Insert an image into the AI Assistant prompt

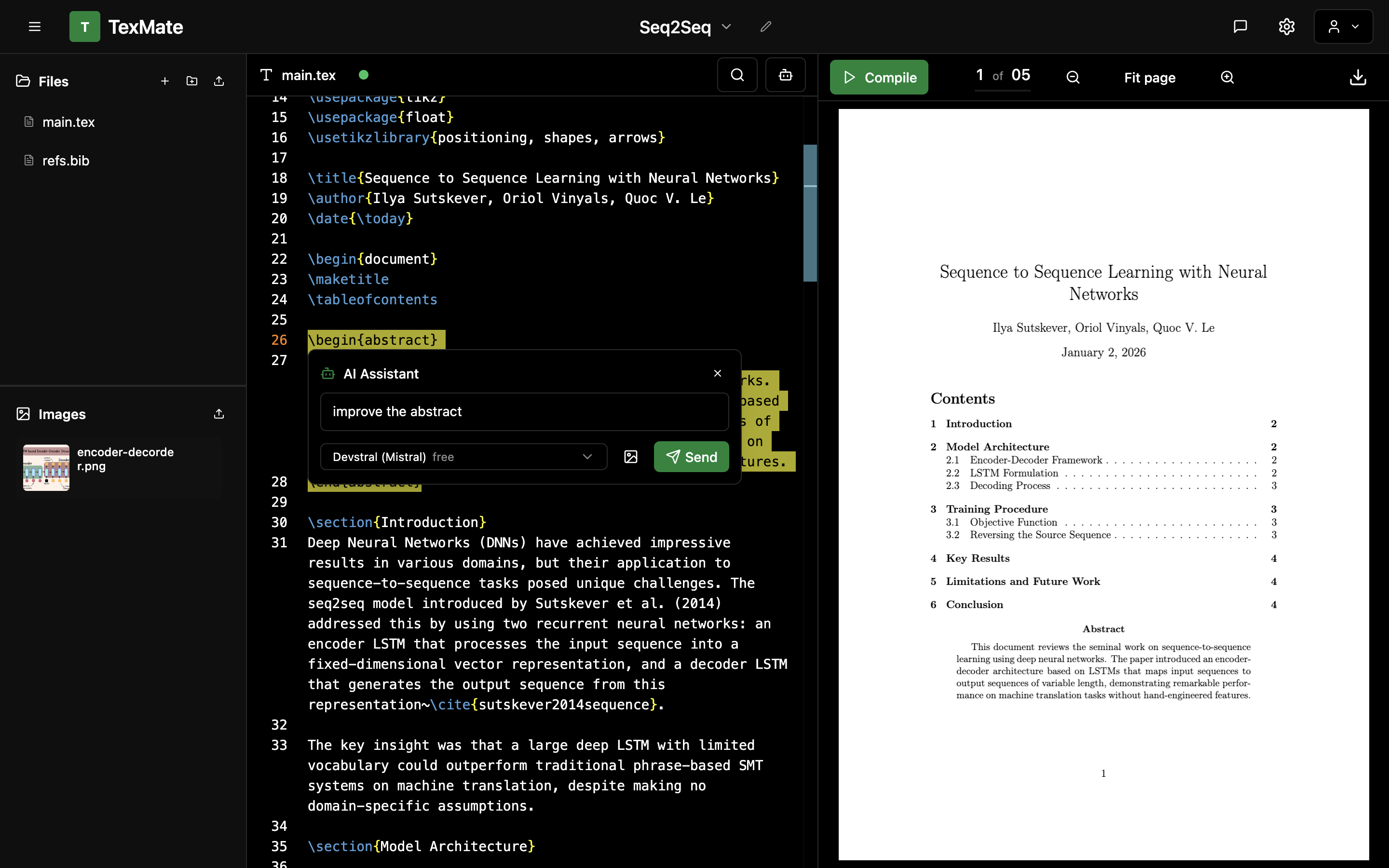[x=631, y=456]
